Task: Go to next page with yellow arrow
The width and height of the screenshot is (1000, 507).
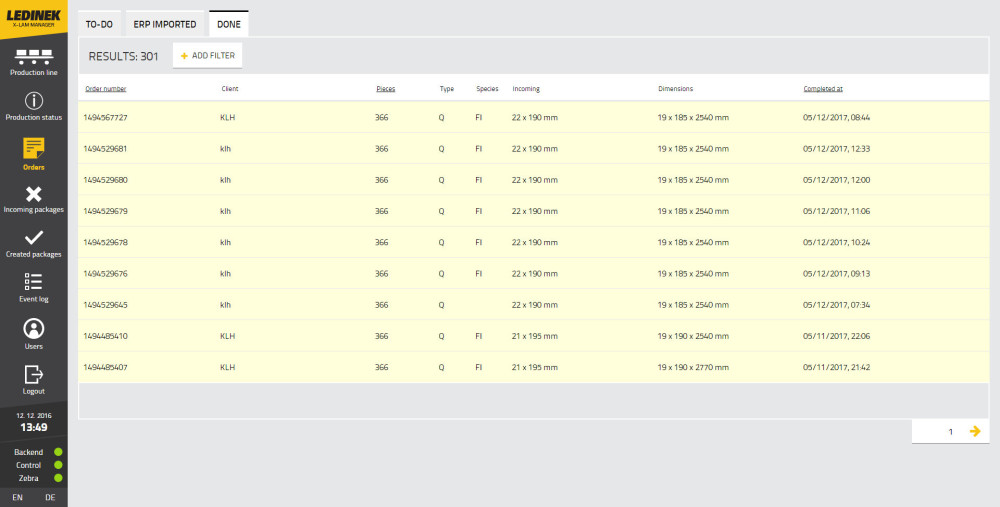Action: tap(975, 431)
